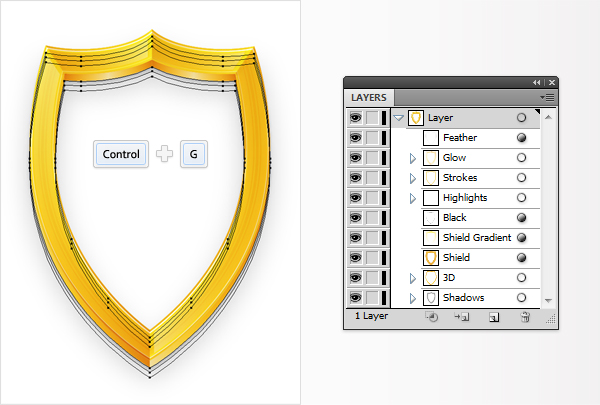The width and height of the screenshot is (600, 405).
Task: Click Create New Layer icon
Action: (494, 317)
